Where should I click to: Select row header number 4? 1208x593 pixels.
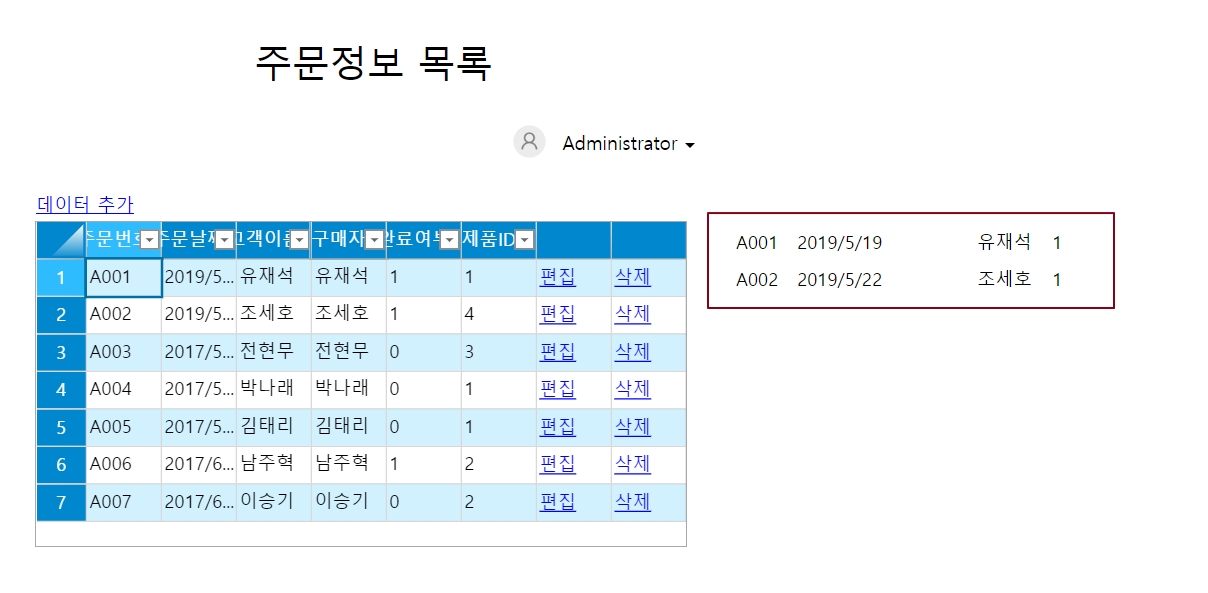61,389
